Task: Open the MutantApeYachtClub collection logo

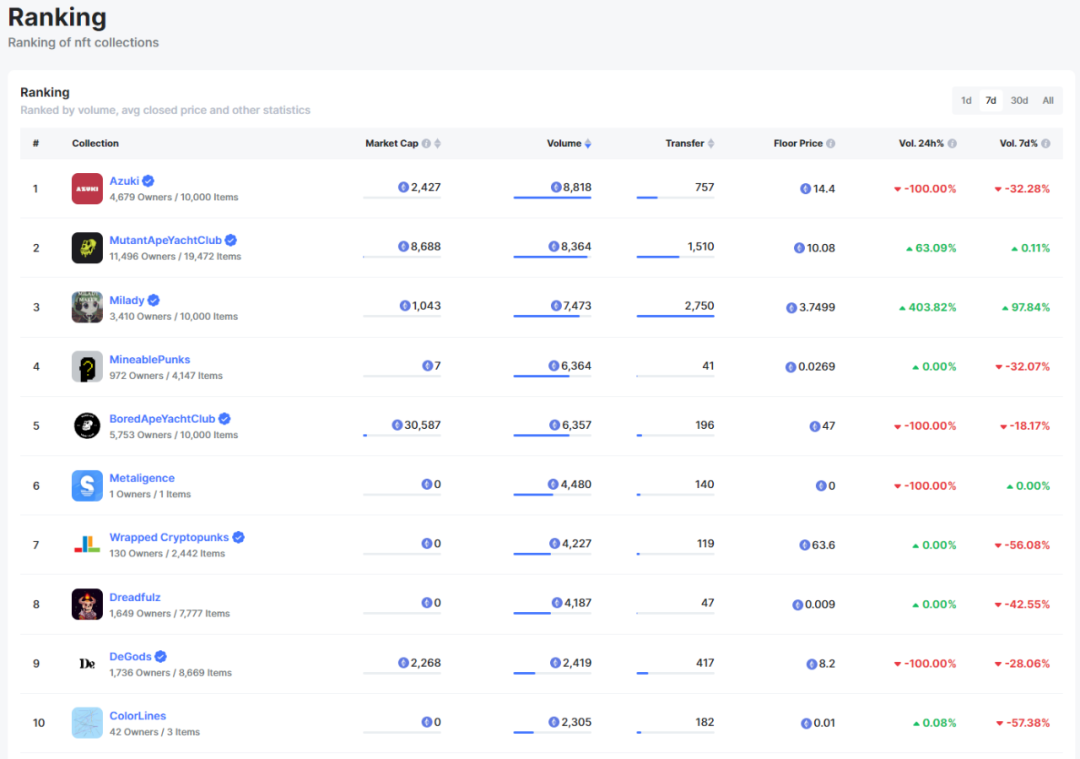Action: coord(87,248)
